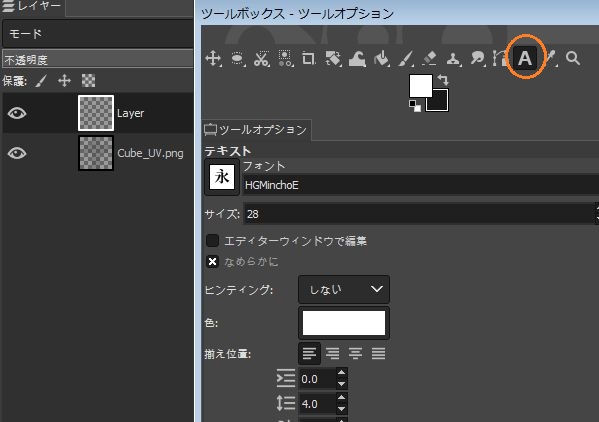Select the Eraser tool

[429, 59]
